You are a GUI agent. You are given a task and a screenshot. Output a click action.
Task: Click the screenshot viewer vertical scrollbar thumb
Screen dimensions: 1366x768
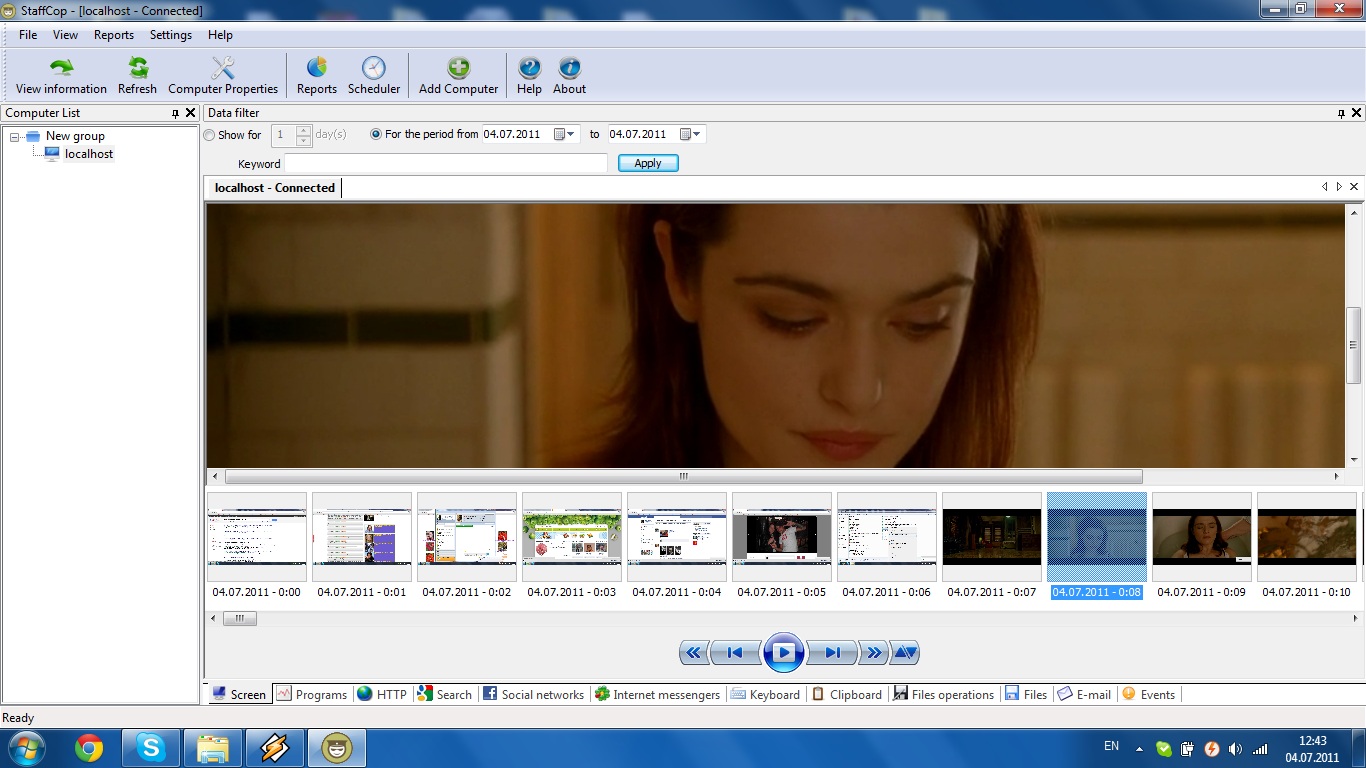(1354, 345)
